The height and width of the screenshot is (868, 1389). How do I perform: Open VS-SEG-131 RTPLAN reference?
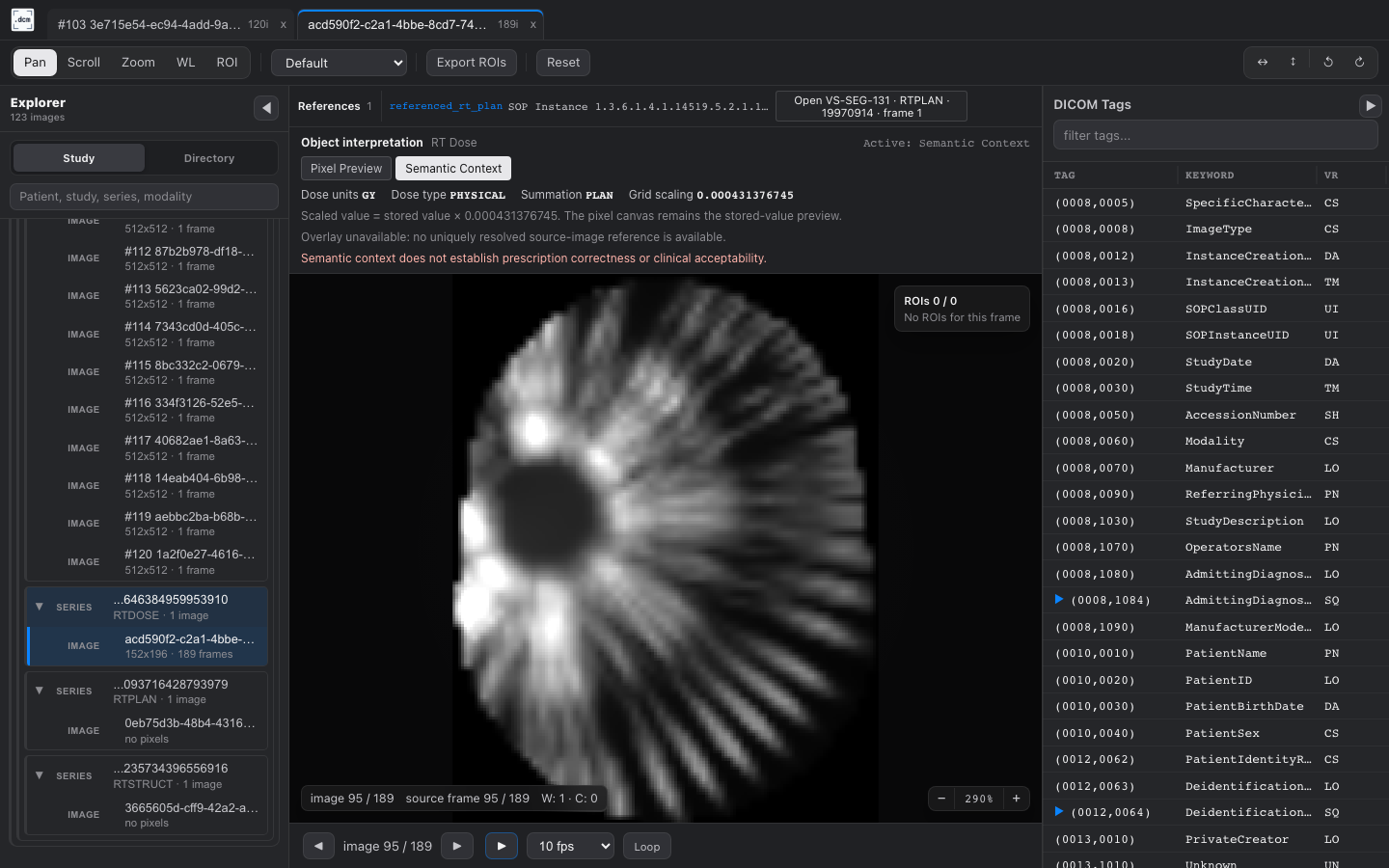pyautogui.click(x=871, y=106)
